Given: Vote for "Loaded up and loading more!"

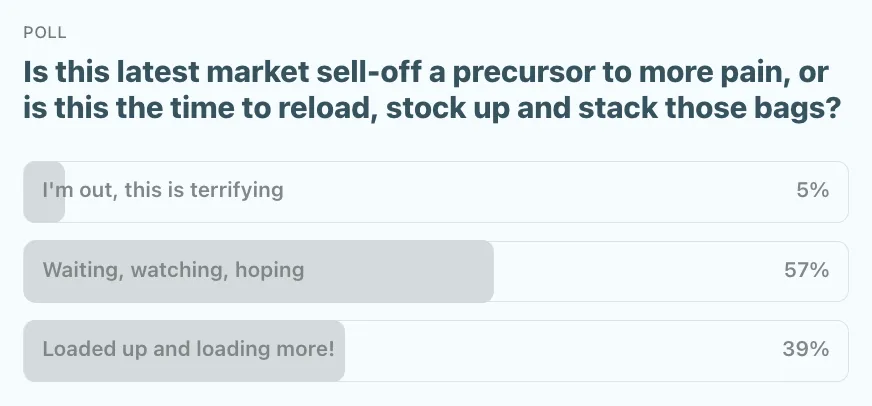Looking at the screenshot, I should pos(188,350).
